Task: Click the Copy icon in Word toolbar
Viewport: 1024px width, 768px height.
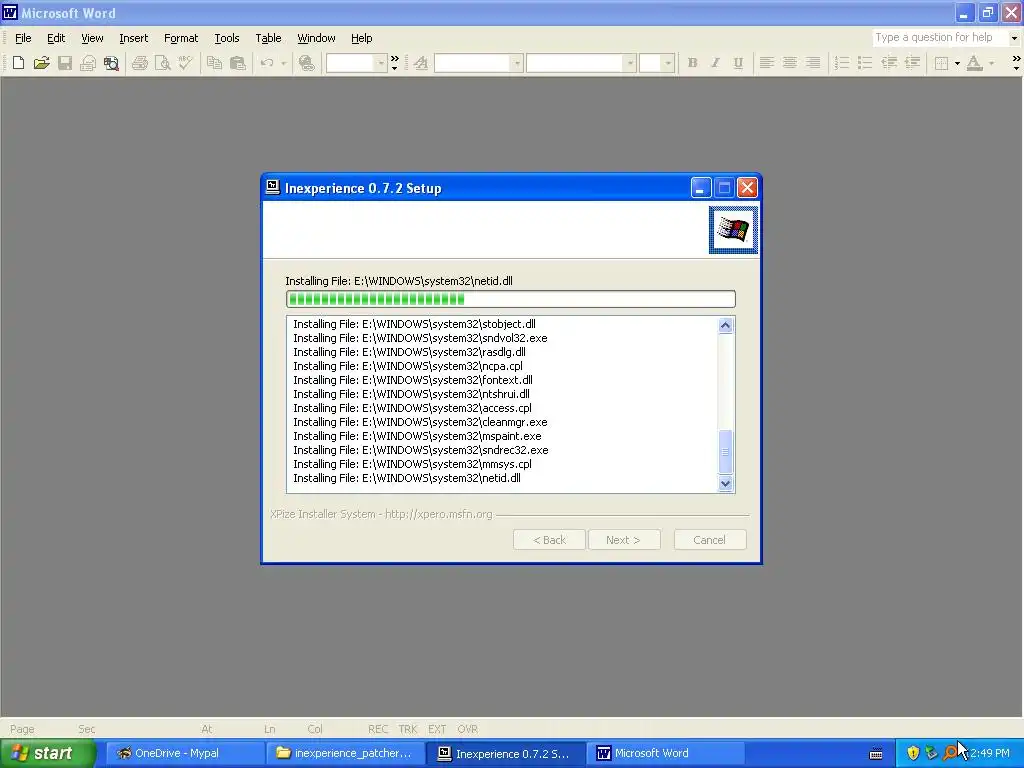Action: click(x=214, y=63)
